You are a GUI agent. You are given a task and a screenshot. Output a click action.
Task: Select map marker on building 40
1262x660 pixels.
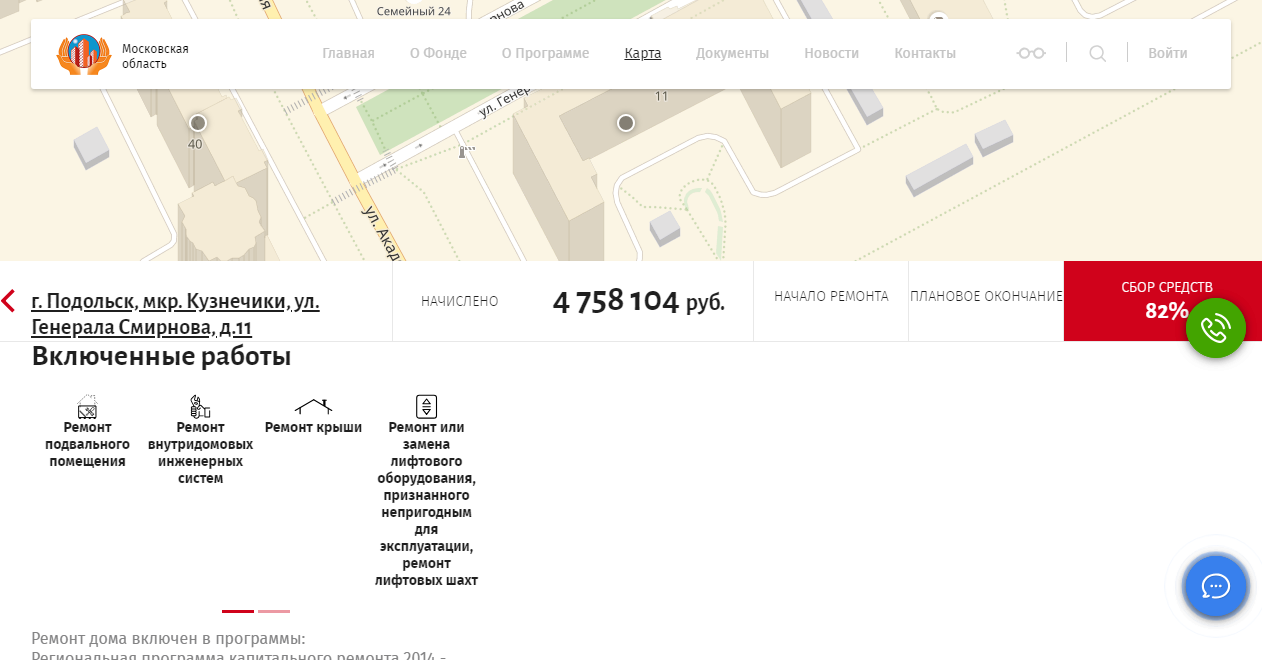point(198,123)
